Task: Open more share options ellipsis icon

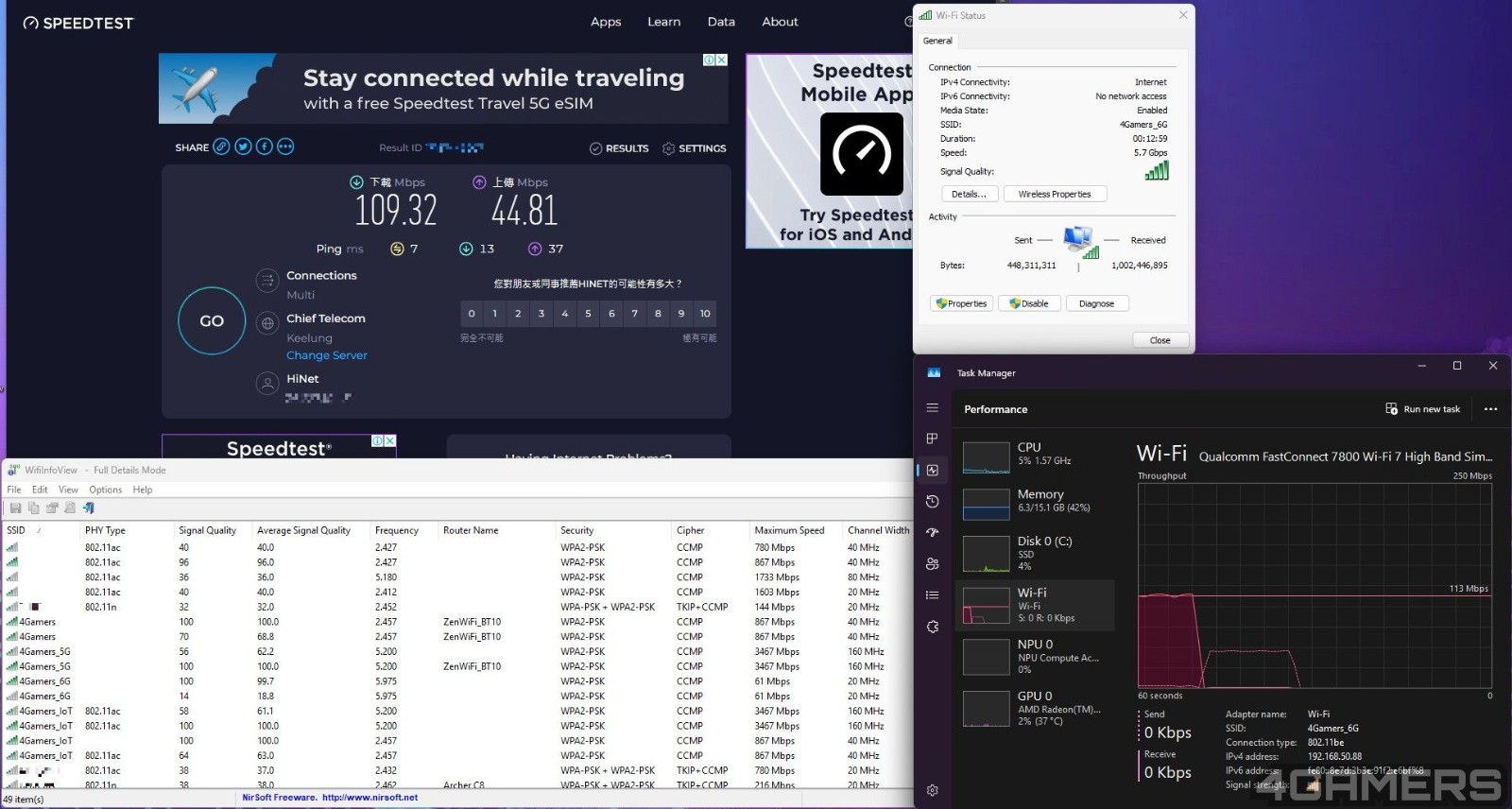Action: coord(285,146)
